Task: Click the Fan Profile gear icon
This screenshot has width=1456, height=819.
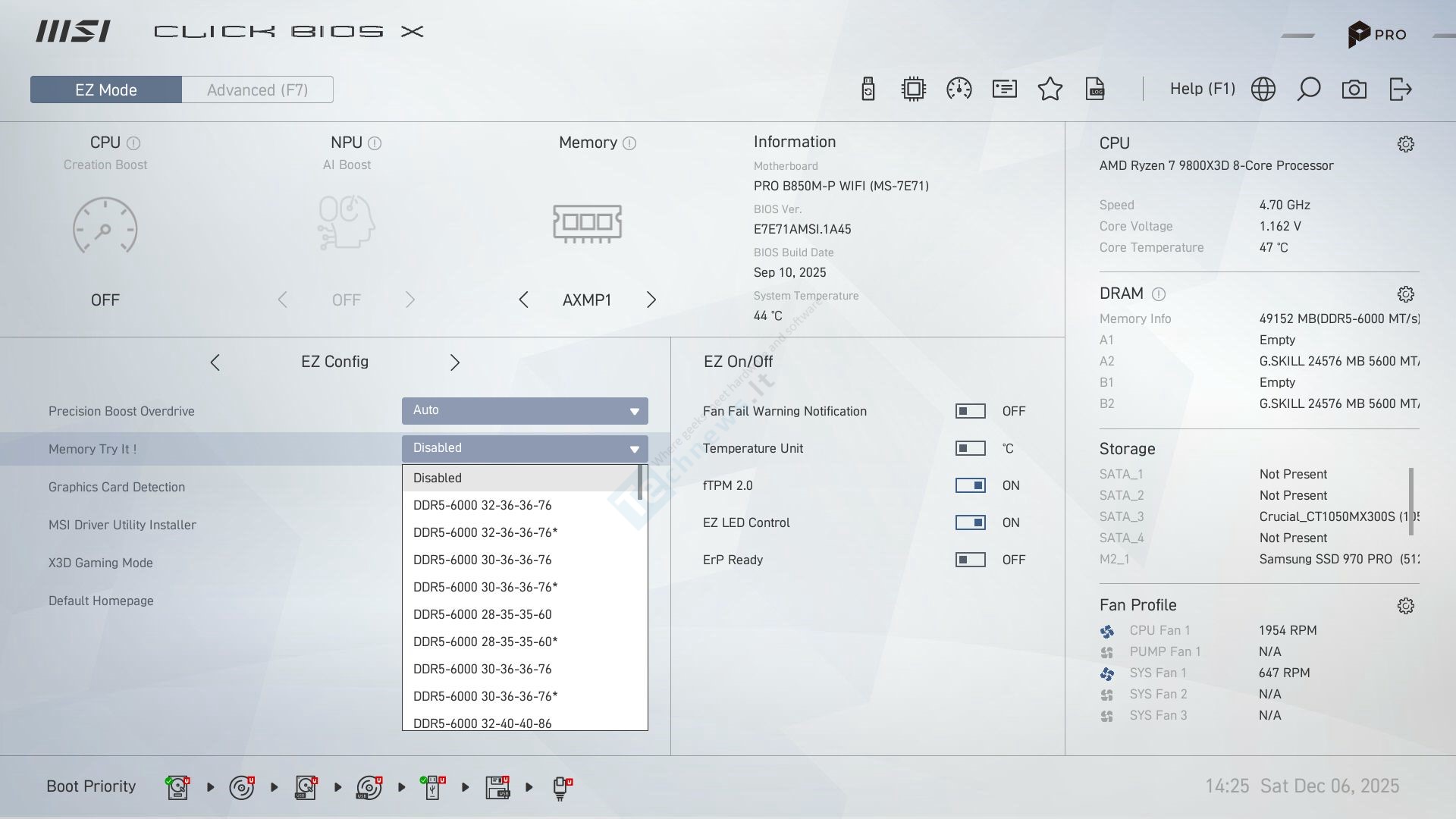Action: pos(1406,606)
